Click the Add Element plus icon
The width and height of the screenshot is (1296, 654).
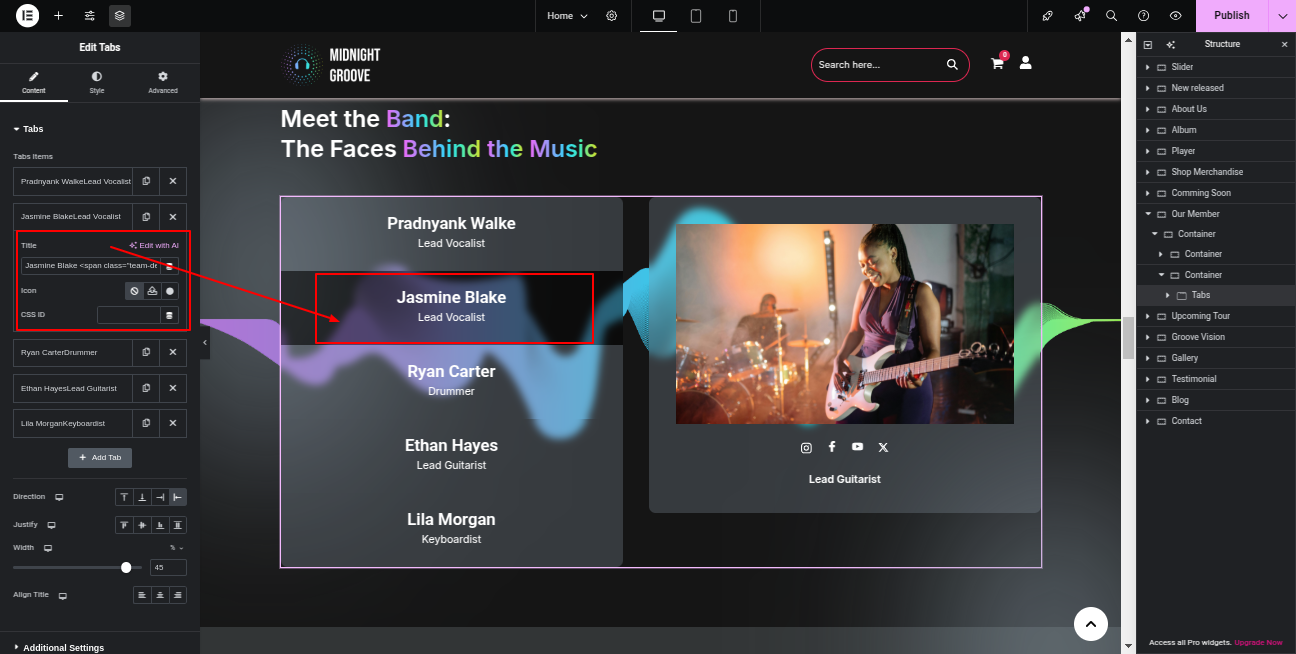pos(59,16)
